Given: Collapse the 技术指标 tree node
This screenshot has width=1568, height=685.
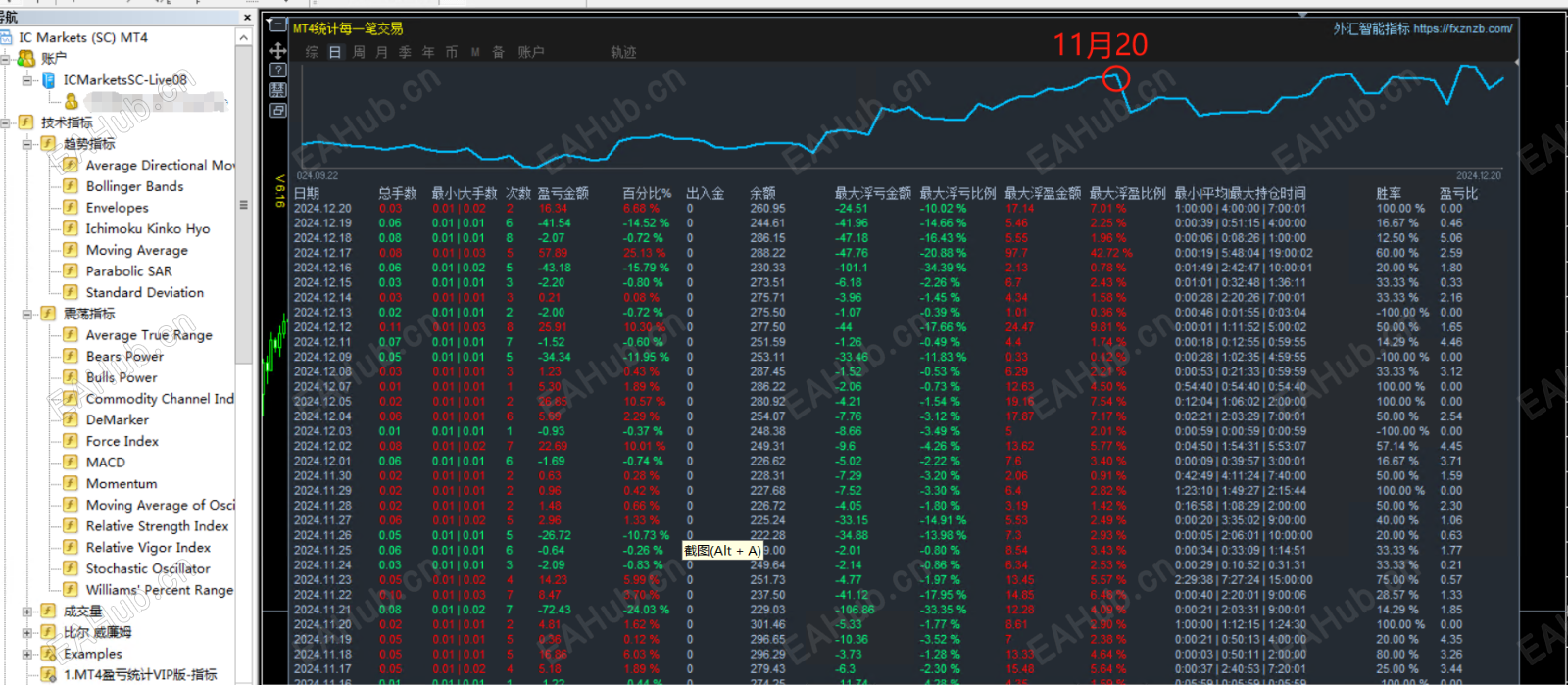Looking at the screenshot, I should [5, 122].
